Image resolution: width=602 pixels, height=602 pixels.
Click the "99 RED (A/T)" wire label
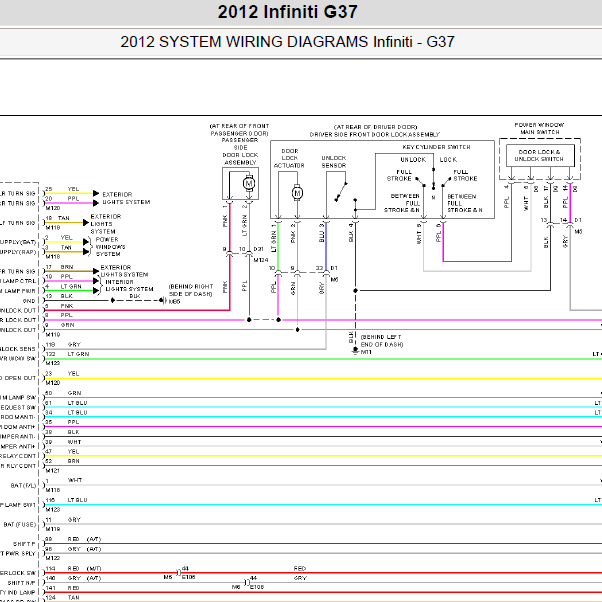[x=73, y=539]
